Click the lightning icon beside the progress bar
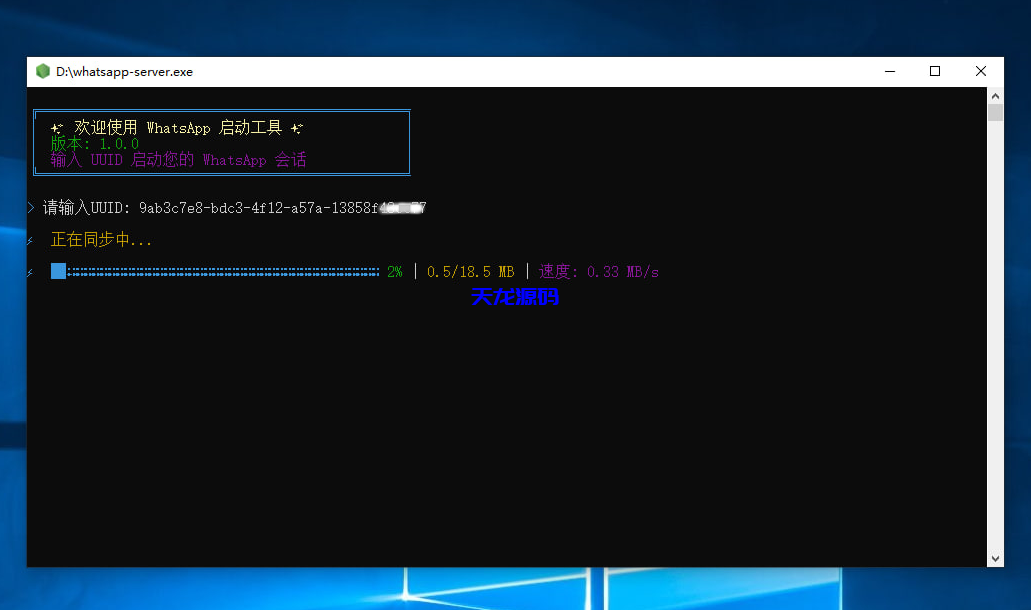The image size is (1031, 610). (30, 273)
